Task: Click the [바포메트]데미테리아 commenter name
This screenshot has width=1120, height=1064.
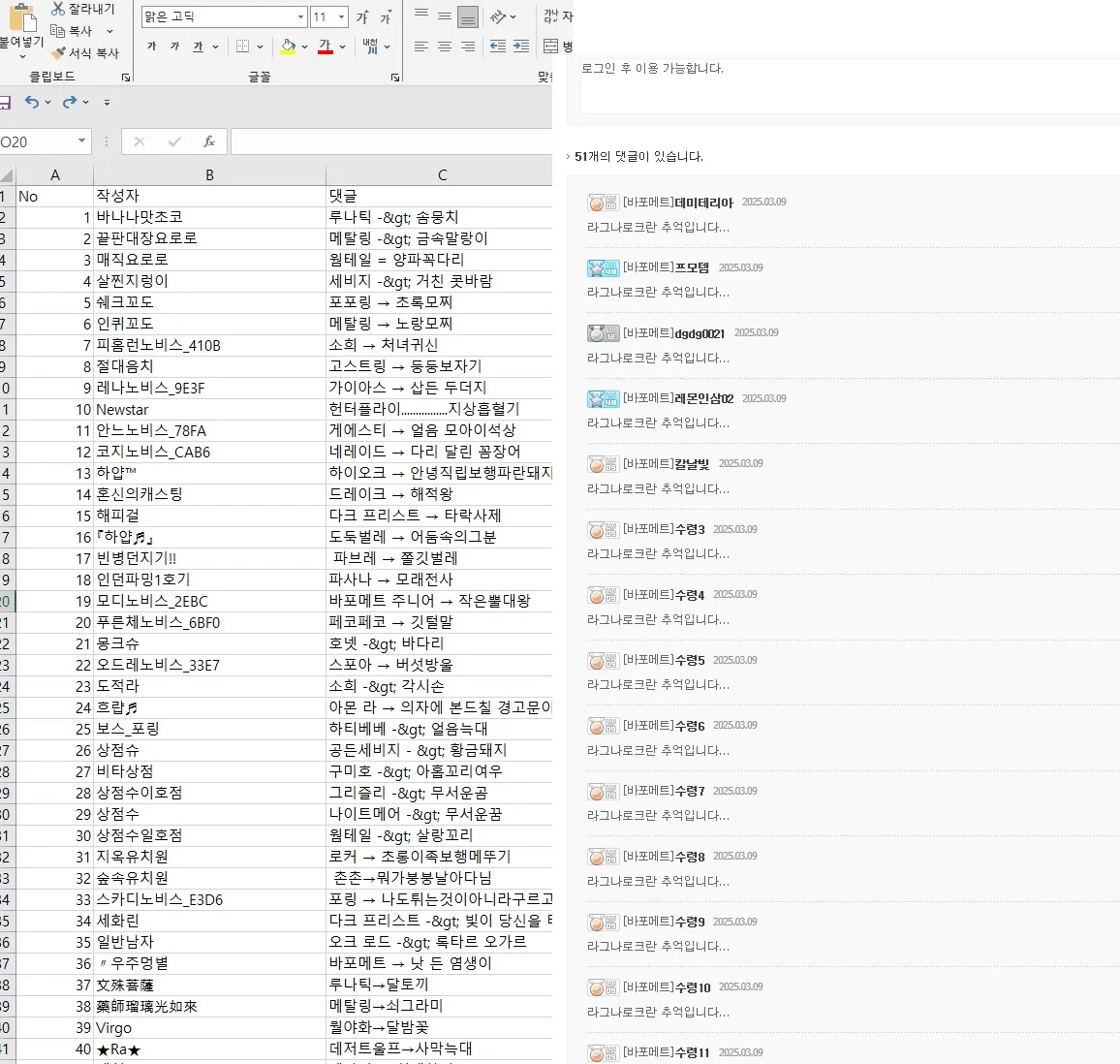Action: coord(680,202)
